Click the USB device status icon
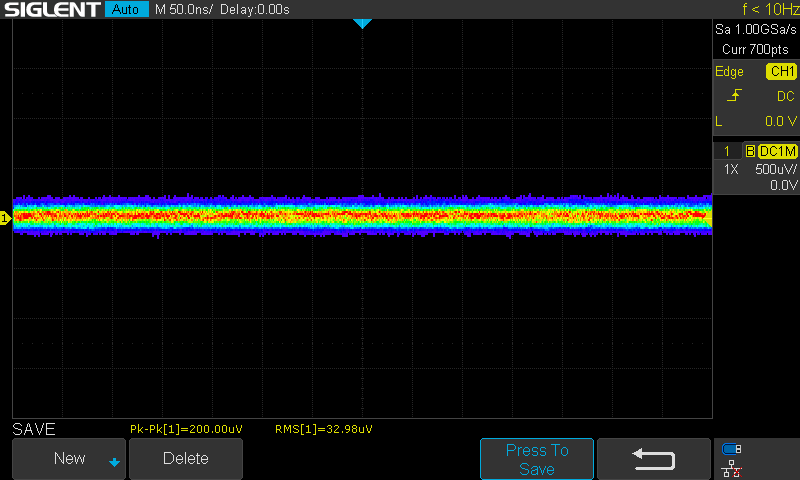Screen dimensions: 800x480 click(731, 449)
